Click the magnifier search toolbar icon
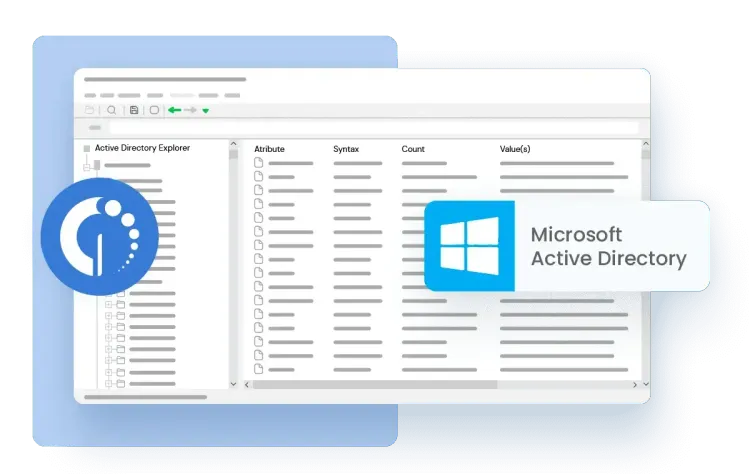 112,110
